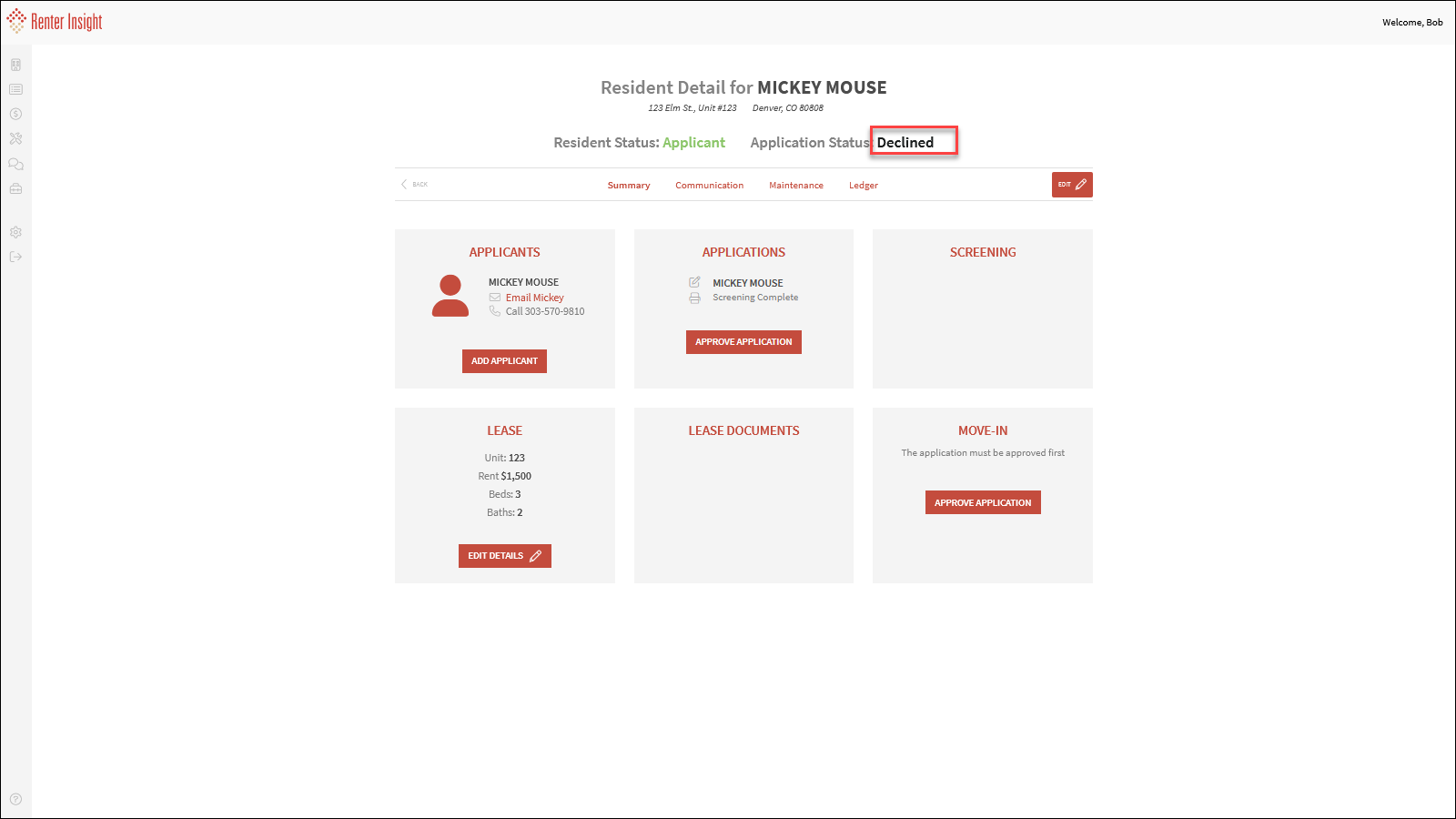Click the red Edit button with pencil

1072,185
